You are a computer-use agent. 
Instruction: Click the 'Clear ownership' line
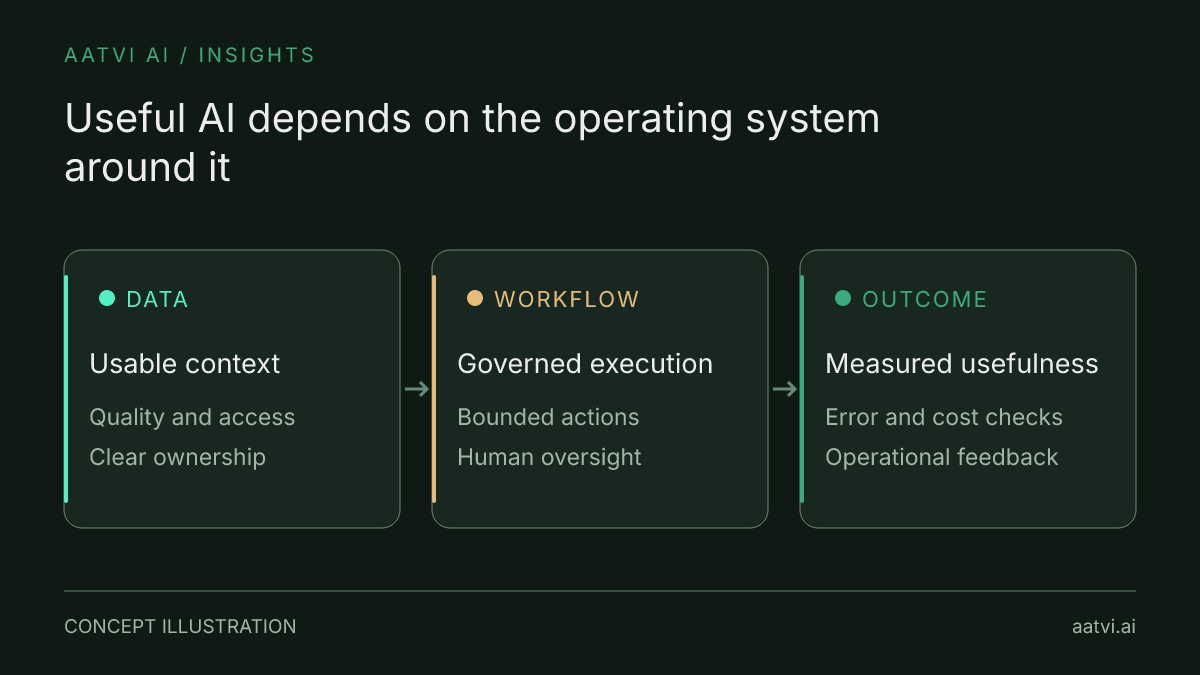178,457
